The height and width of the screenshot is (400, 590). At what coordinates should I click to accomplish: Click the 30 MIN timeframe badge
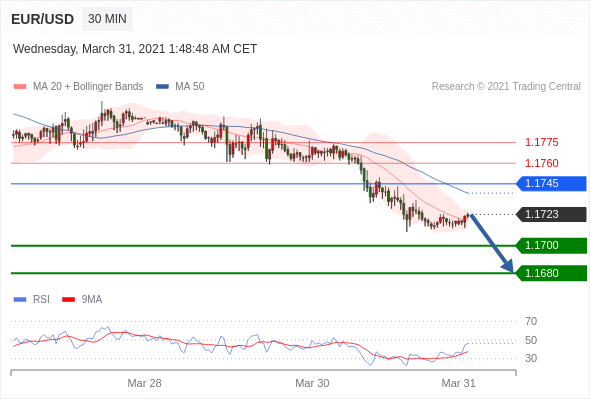pos(107,19)
